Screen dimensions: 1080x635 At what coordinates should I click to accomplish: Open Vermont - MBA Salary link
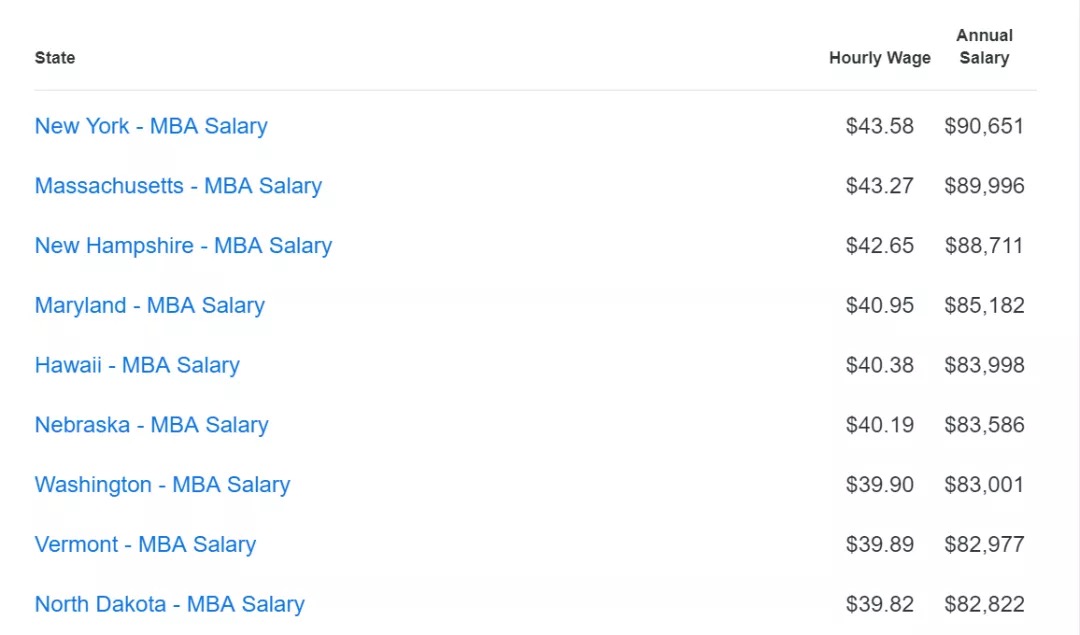145,545
